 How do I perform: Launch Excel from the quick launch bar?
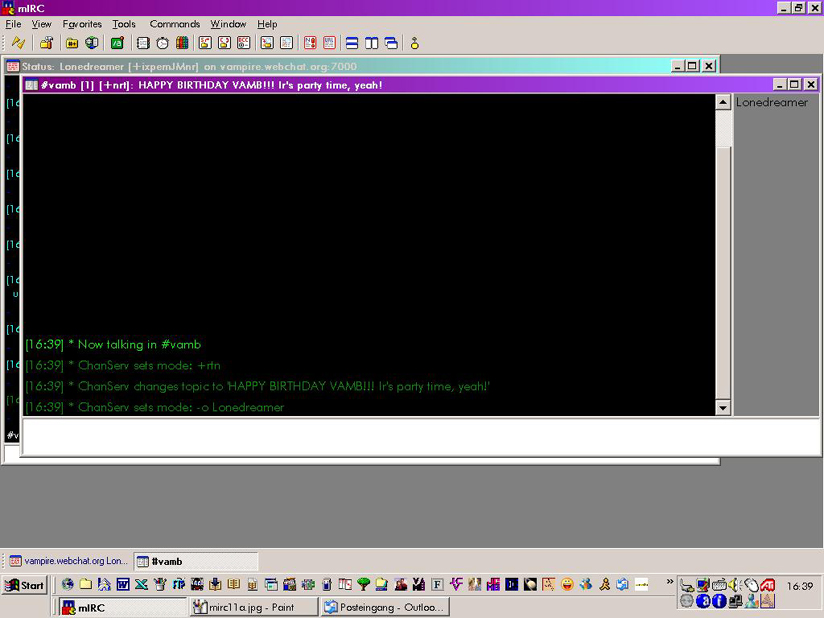141,584
